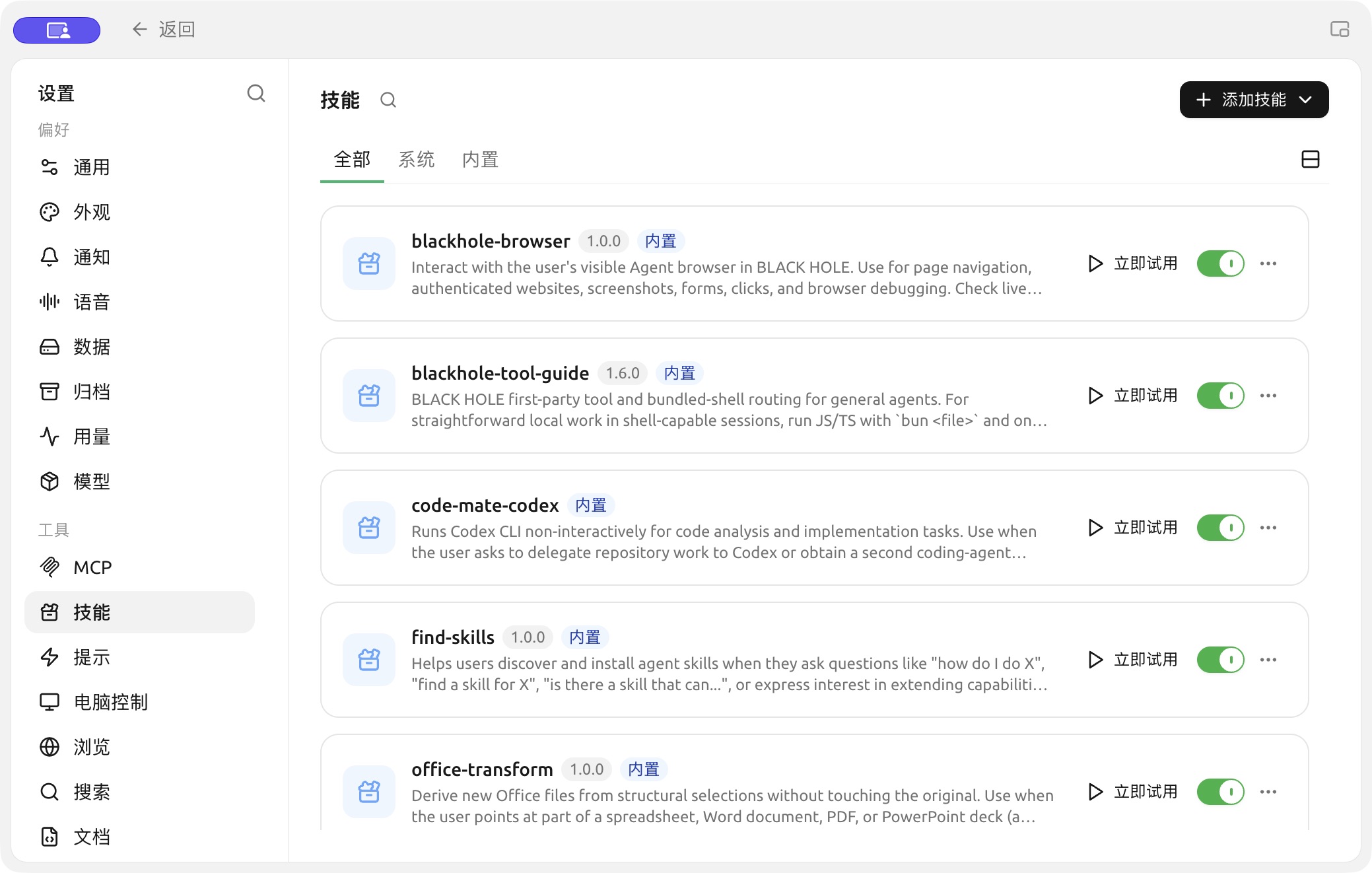
Task: Open more options for code-mate-codex
Action: pyautogui.click(x=1268, y=528)
